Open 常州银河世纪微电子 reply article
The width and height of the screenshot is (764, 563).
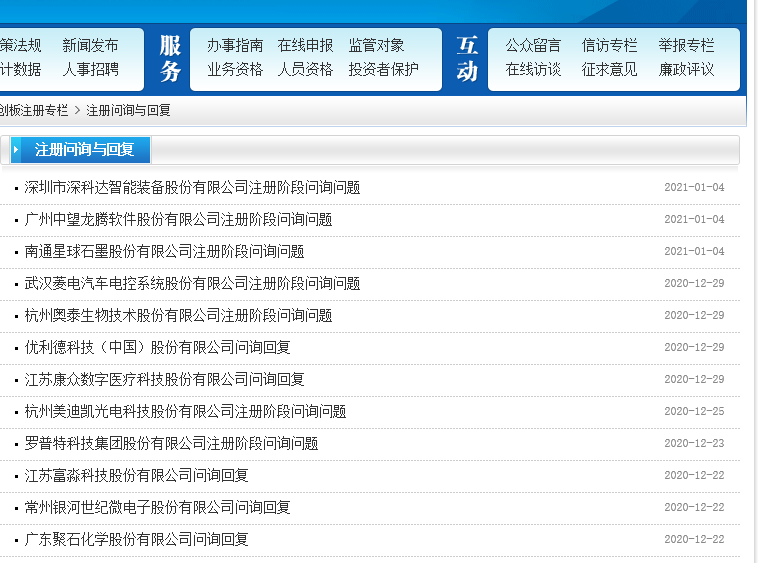(x=157, y=507)
